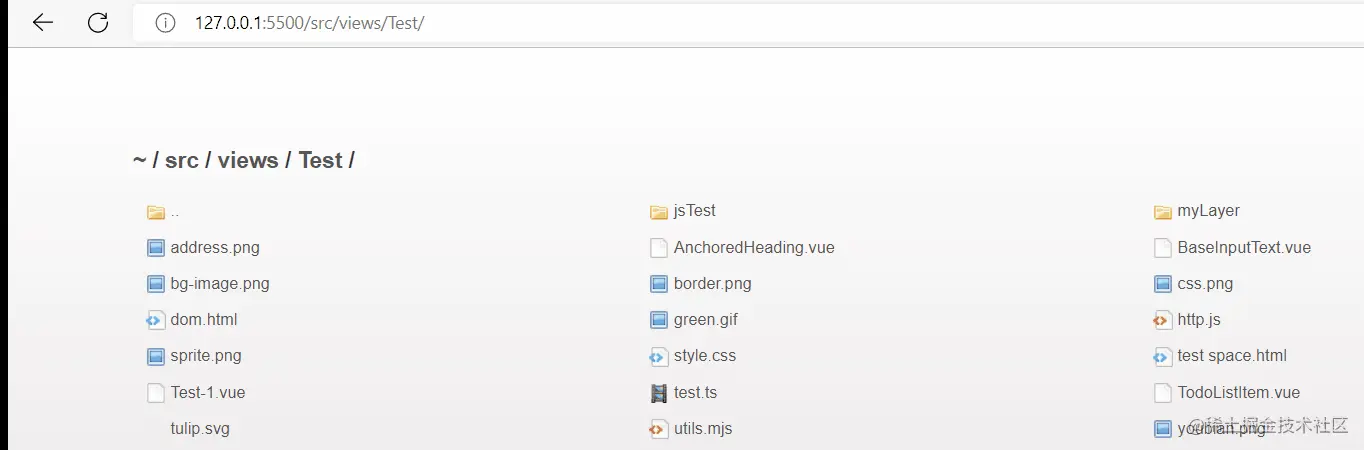Click the film icon beside test.ts
Screen dimensions: 1364x450
(658, 393)
